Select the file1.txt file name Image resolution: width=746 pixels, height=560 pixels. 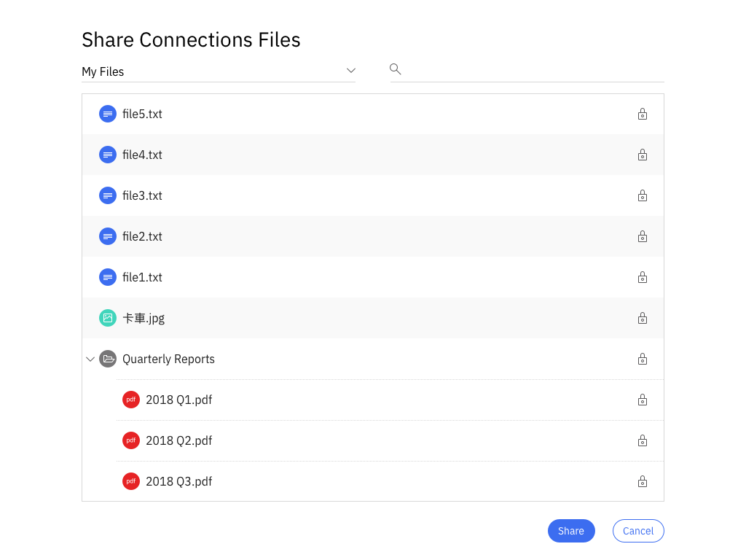(x=142, y=277)
